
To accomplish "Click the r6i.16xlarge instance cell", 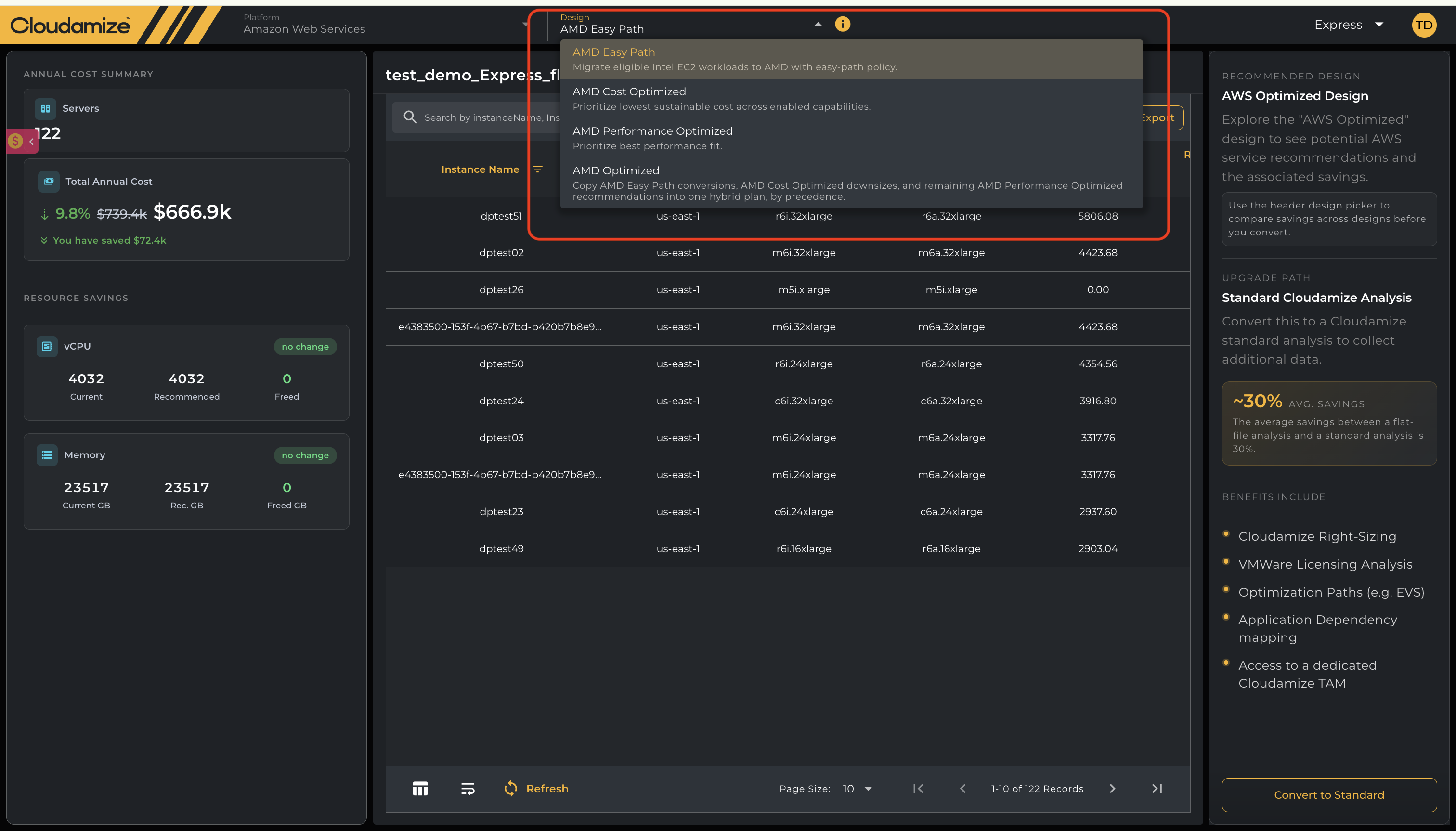I will 804,548.
